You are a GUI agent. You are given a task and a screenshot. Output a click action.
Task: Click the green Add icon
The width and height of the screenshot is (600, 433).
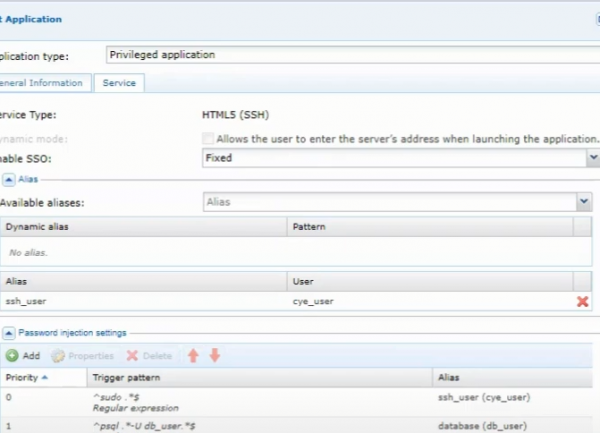[x=11, y=355]
